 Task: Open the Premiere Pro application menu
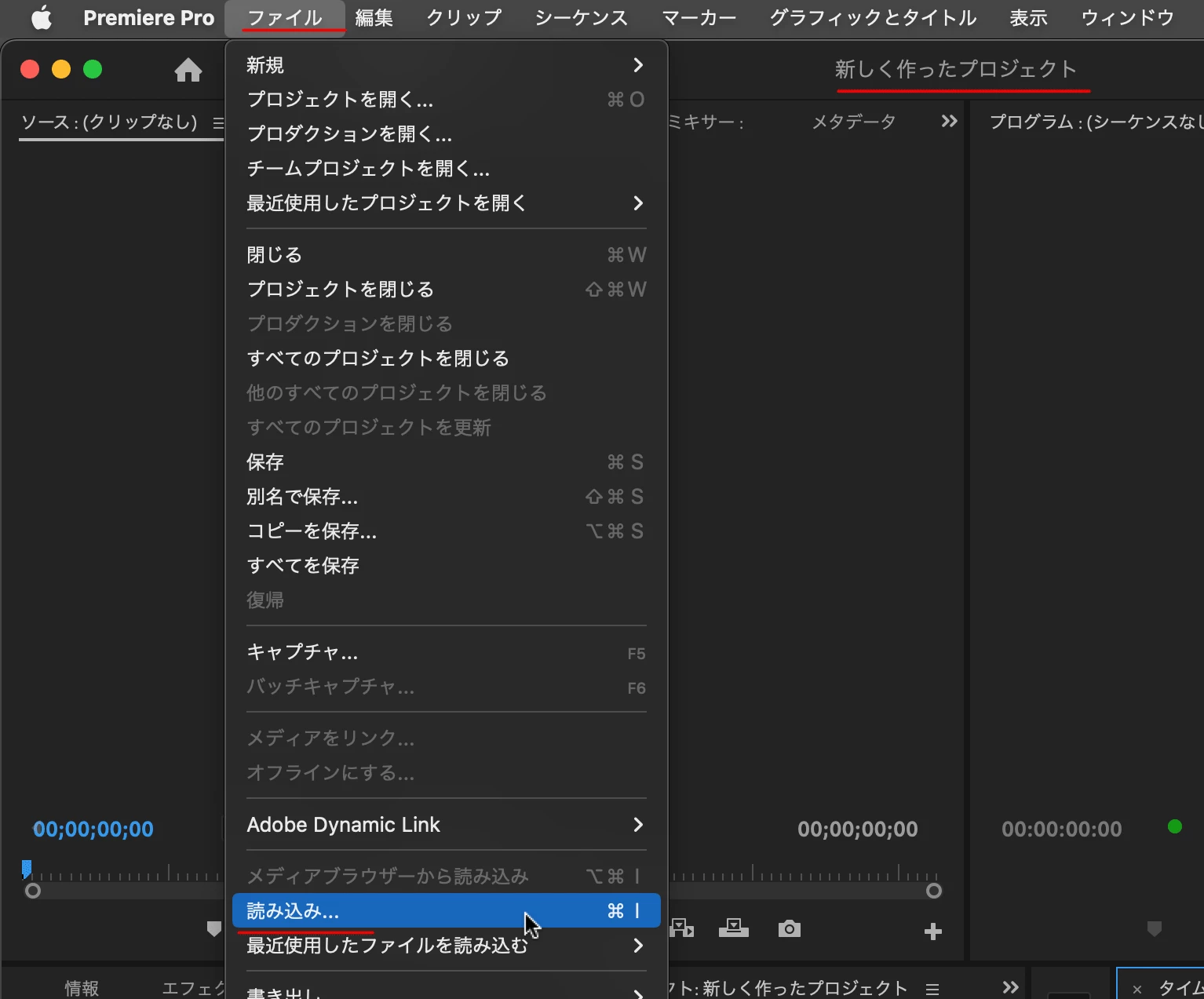point(148,17)
